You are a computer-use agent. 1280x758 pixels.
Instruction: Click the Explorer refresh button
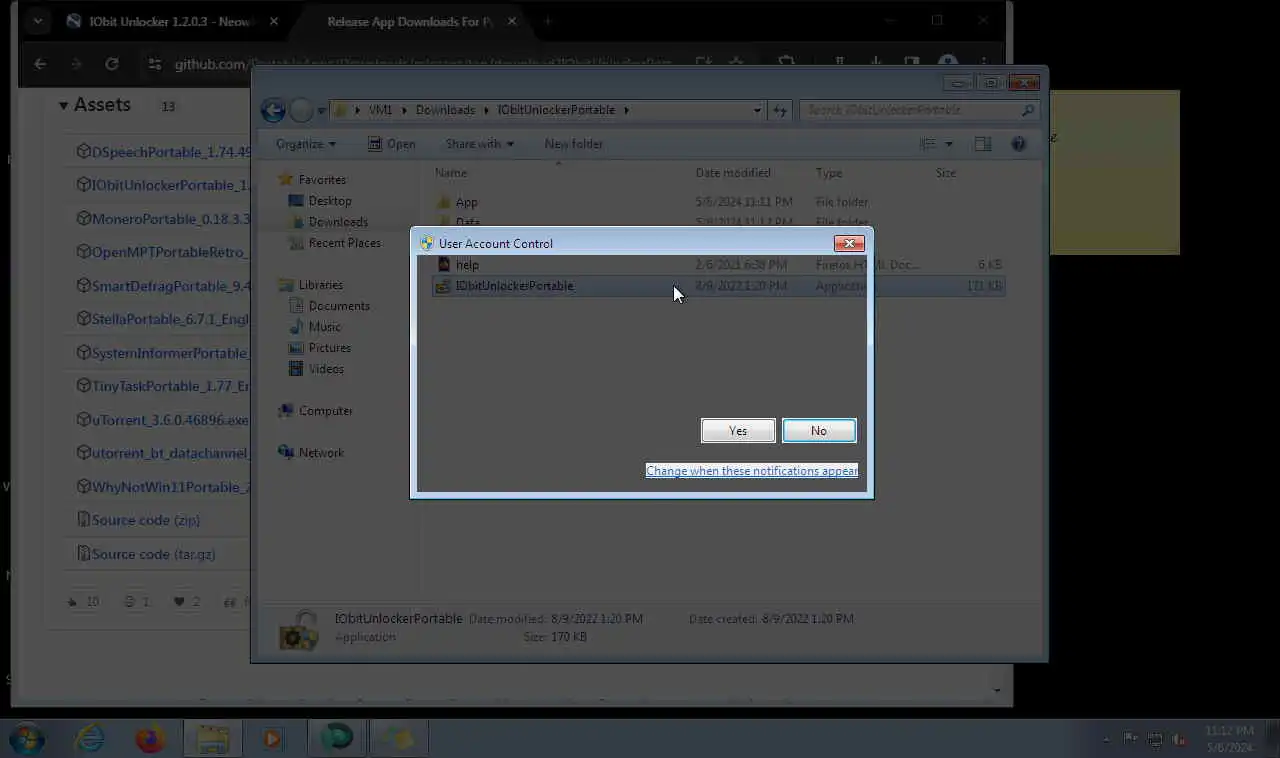pyautogui.click(x=780, y=110)
